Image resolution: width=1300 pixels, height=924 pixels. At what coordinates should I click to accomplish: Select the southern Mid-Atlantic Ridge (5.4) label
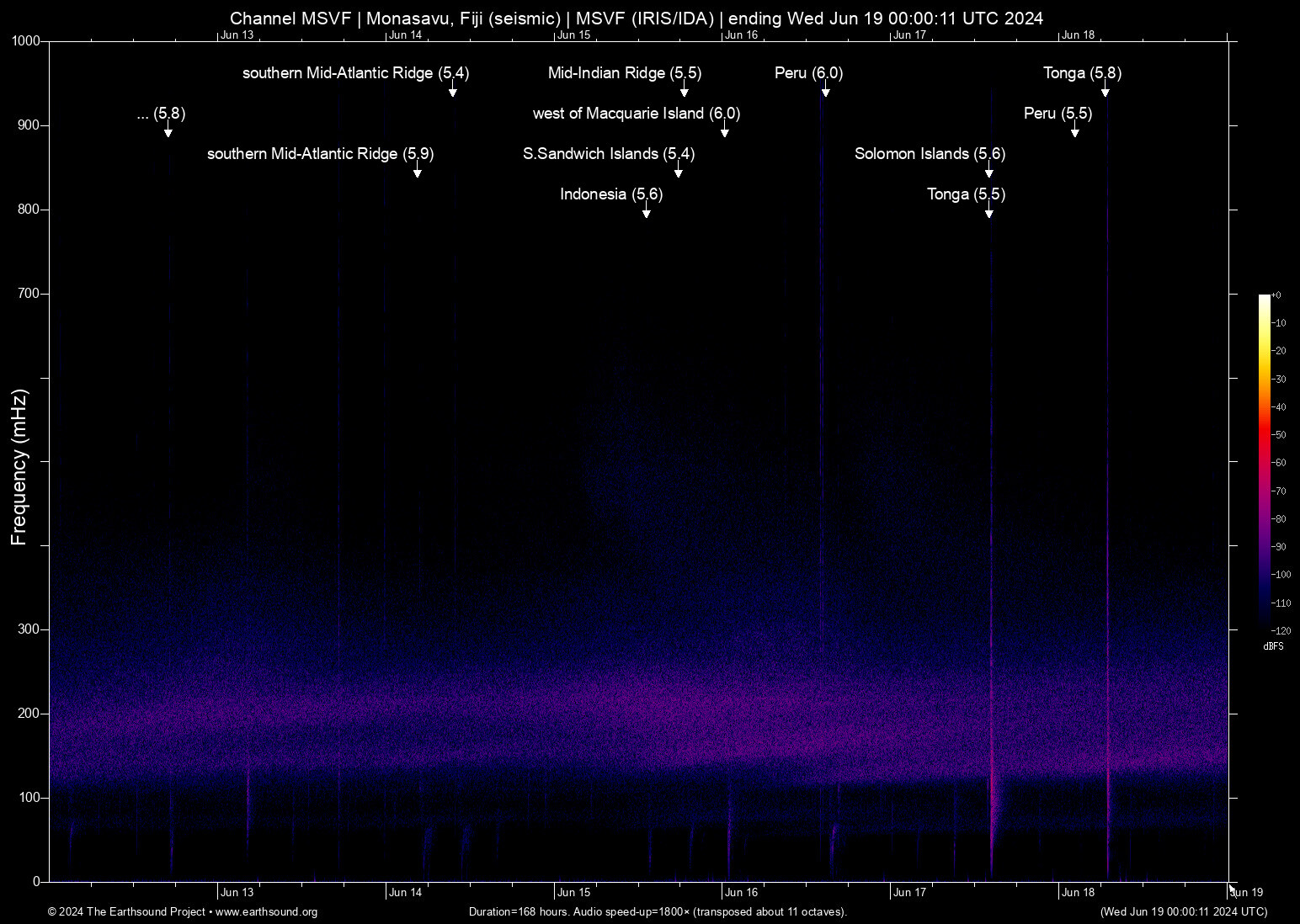(x=355, y=73)
